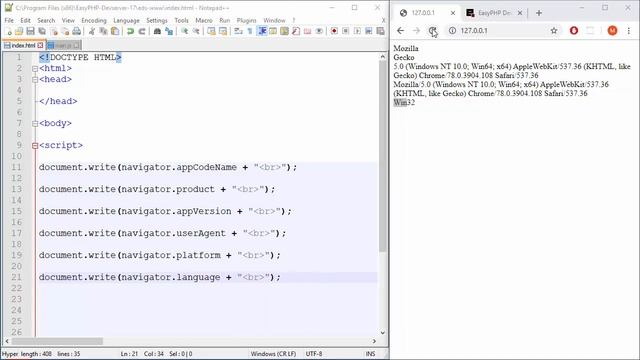Viewport: 640px width, 360px height.
Task: View site information icon in address bar
Action: (452, 31)
